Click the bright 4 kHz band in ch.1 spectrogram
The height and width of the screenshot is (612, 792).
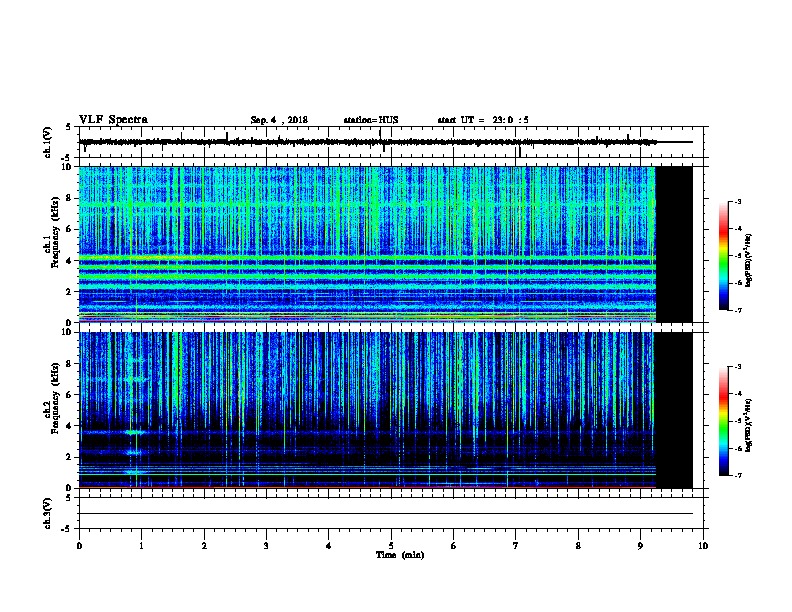click(x=367, y=258)
